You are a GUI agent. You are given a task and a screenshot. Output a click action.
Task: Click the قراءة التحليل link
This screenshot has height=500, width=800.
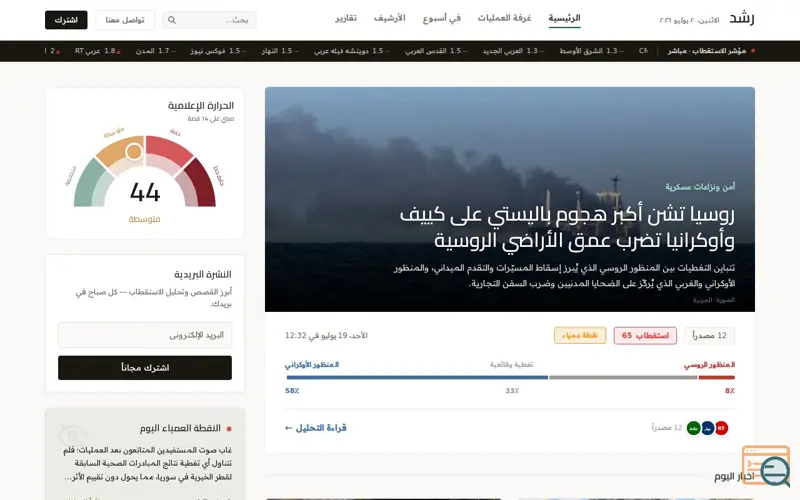click(316, 428)
